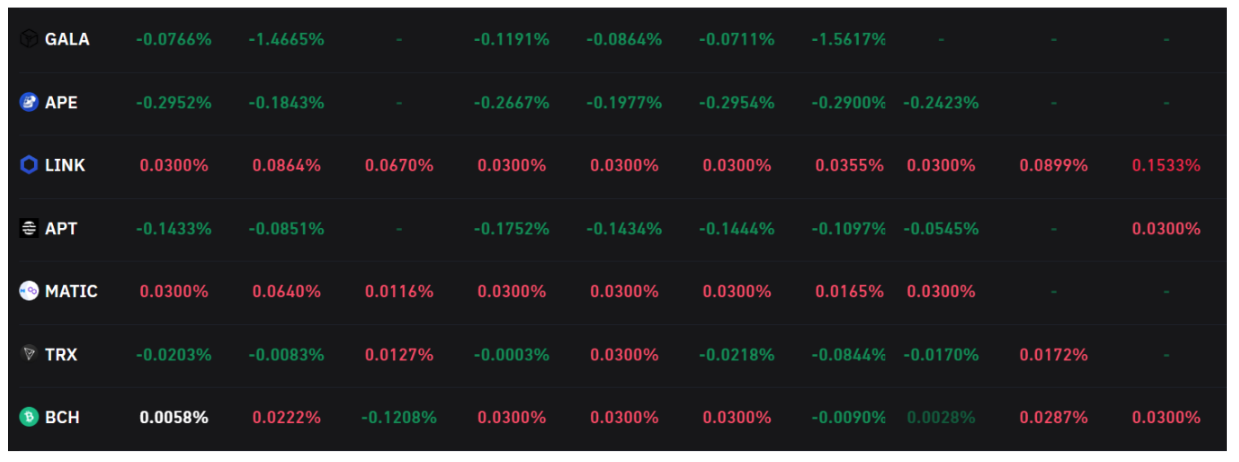The width and height of the screenshot is (1239, 462).
Task: Click GALA rate -1.5617%
Action: coord(848,39)
